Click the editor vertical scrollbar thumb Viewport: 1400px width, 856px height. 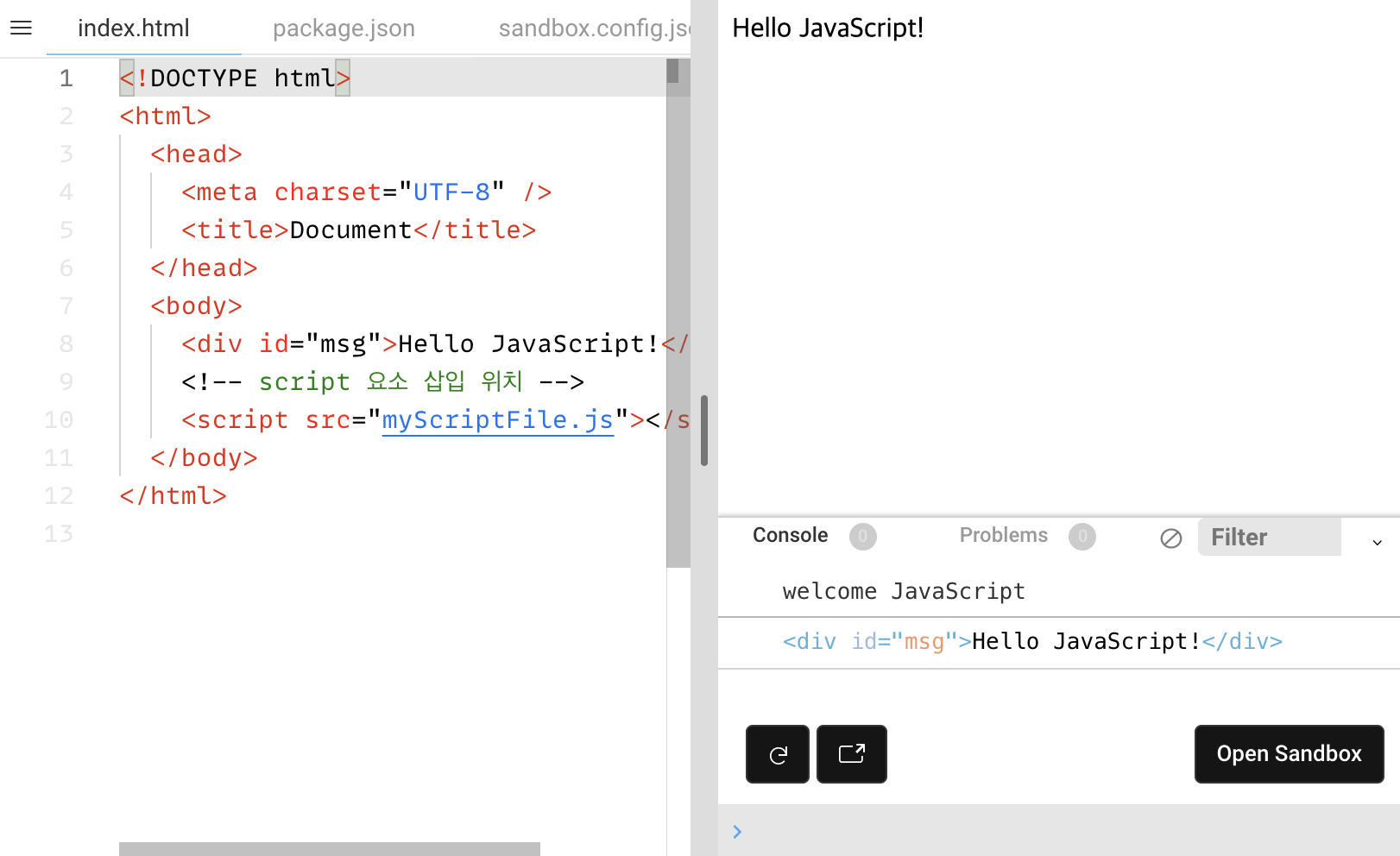click(x=672, y=71)
